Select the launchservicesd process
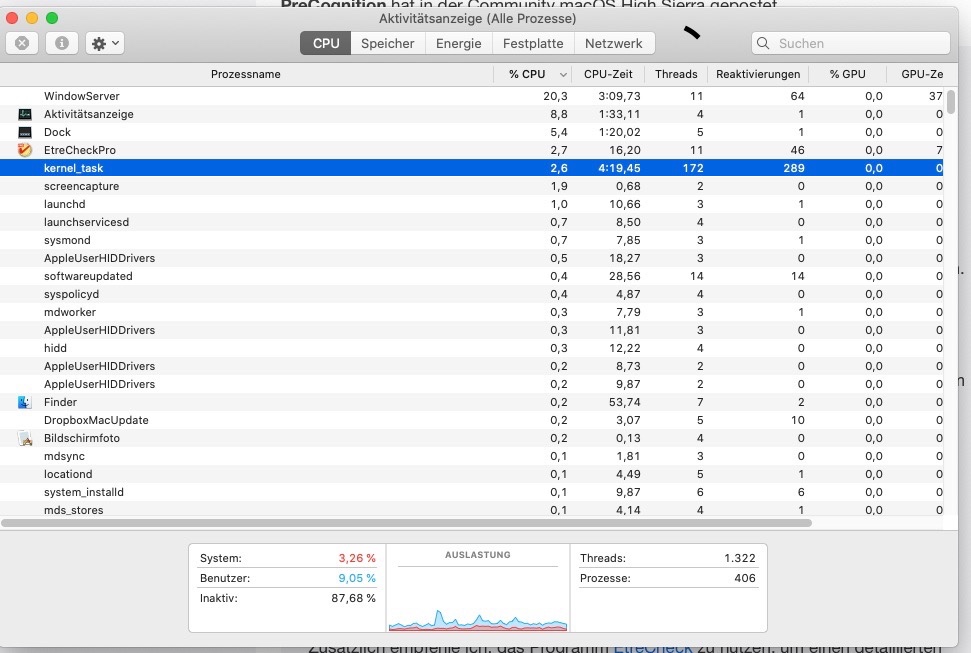The width and height of the screenshot is (971, 653). pyautogui.click(x=472, y=222)
